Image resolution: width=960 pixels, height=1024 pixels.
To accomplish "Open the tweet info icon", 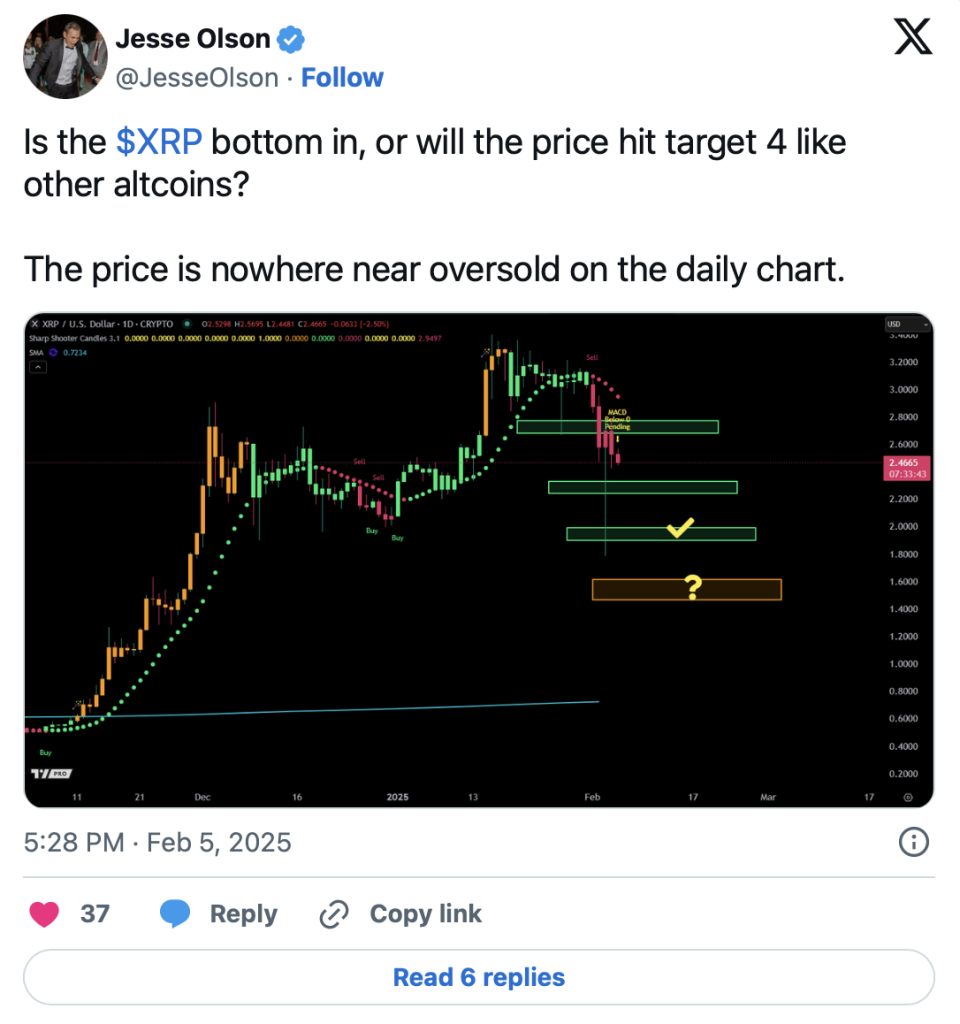I will (x=913, y=843).
